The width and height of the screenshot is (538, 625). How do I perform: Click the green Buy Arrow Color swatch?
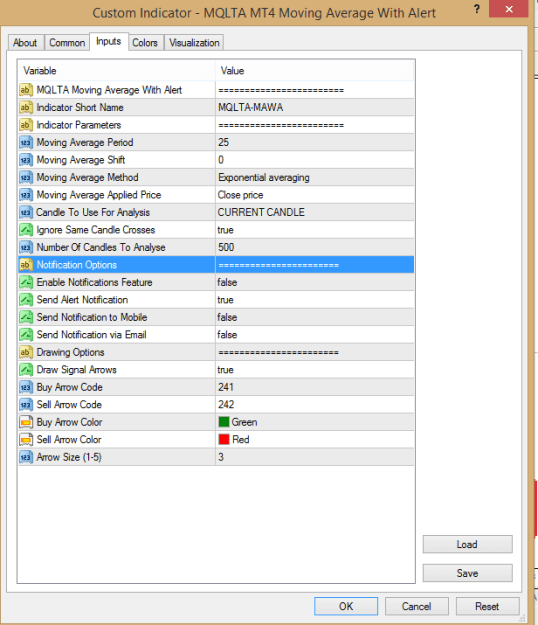(224, 422)
